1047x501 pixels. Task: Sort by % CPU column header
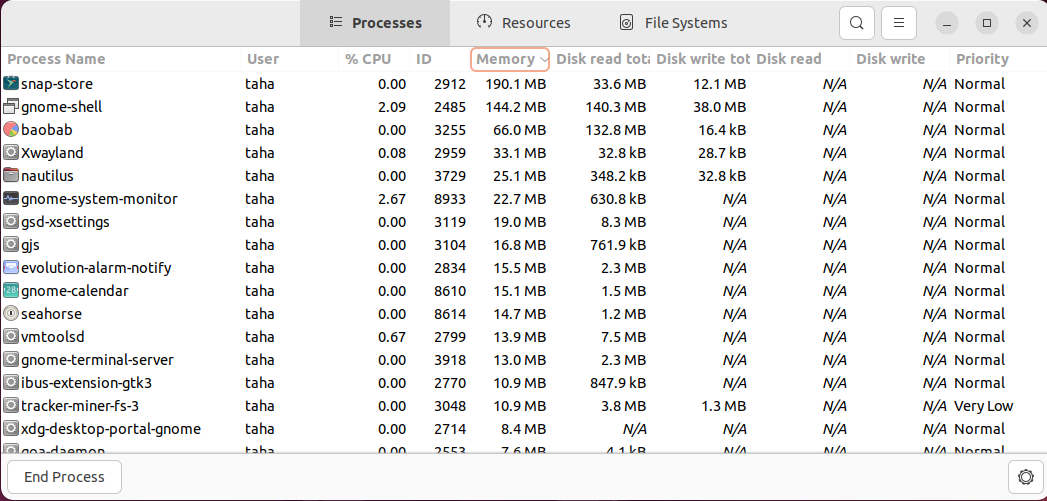tap(374, 59)
